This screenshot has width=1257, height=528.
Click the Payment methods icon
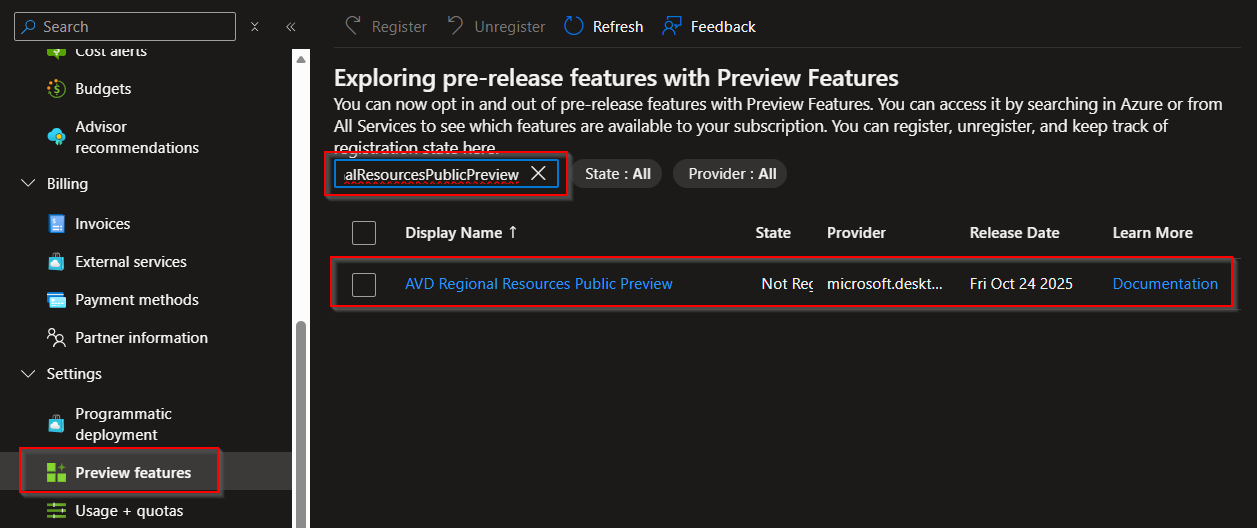point(57,300)
